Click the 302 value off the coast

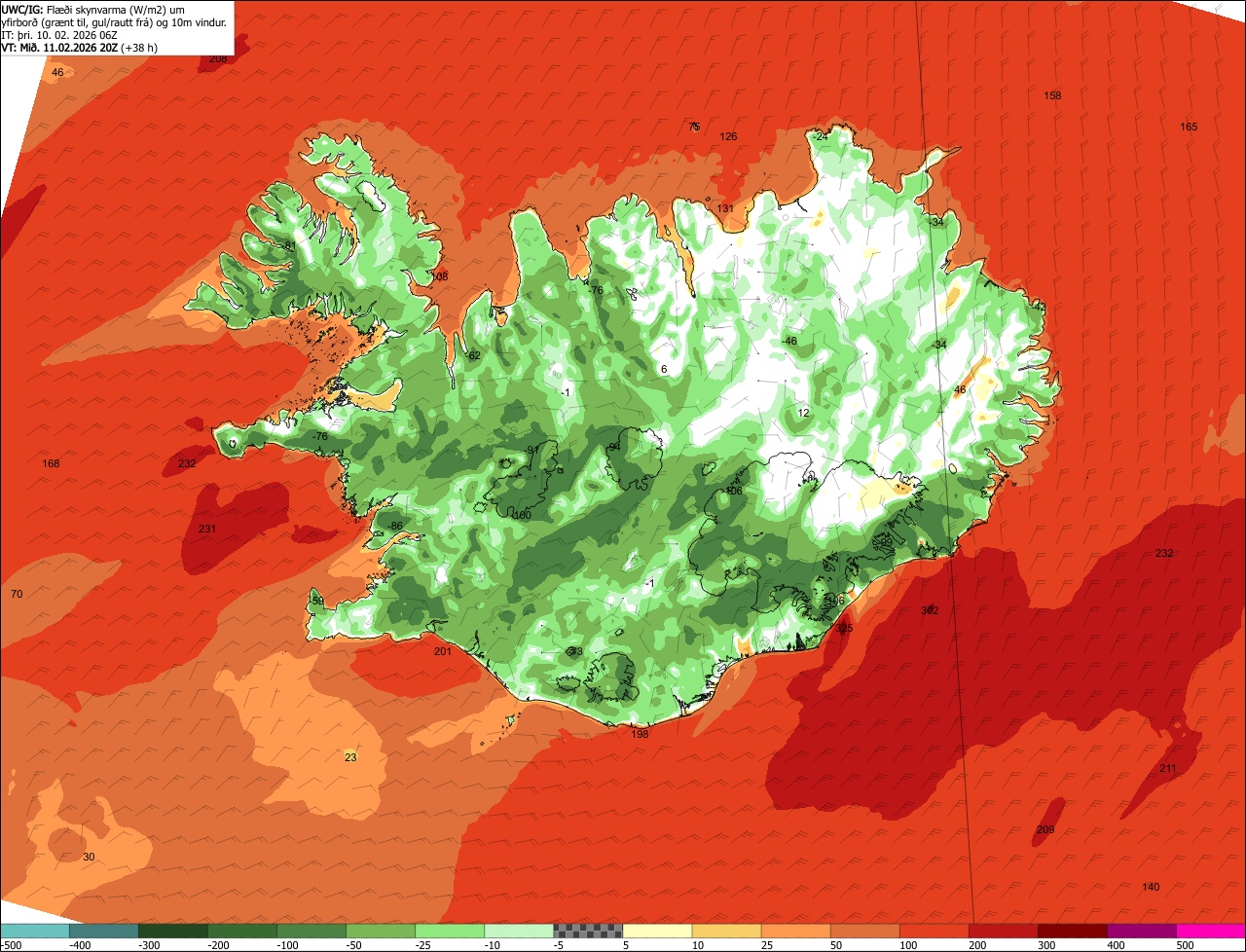coord(930,610)
